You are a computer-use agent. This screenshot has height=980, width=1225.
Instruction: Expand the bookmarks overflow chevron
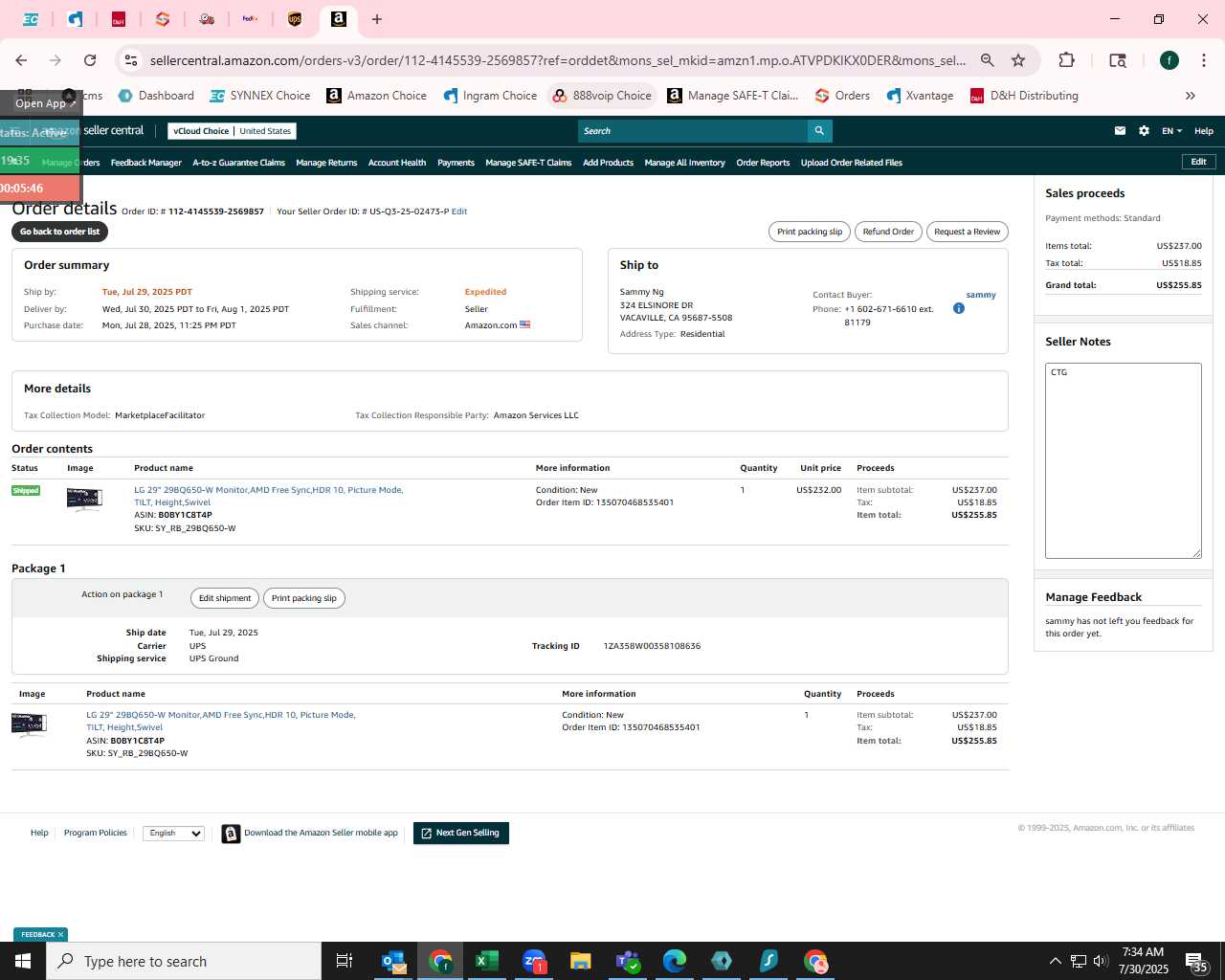pos(1191,96)
